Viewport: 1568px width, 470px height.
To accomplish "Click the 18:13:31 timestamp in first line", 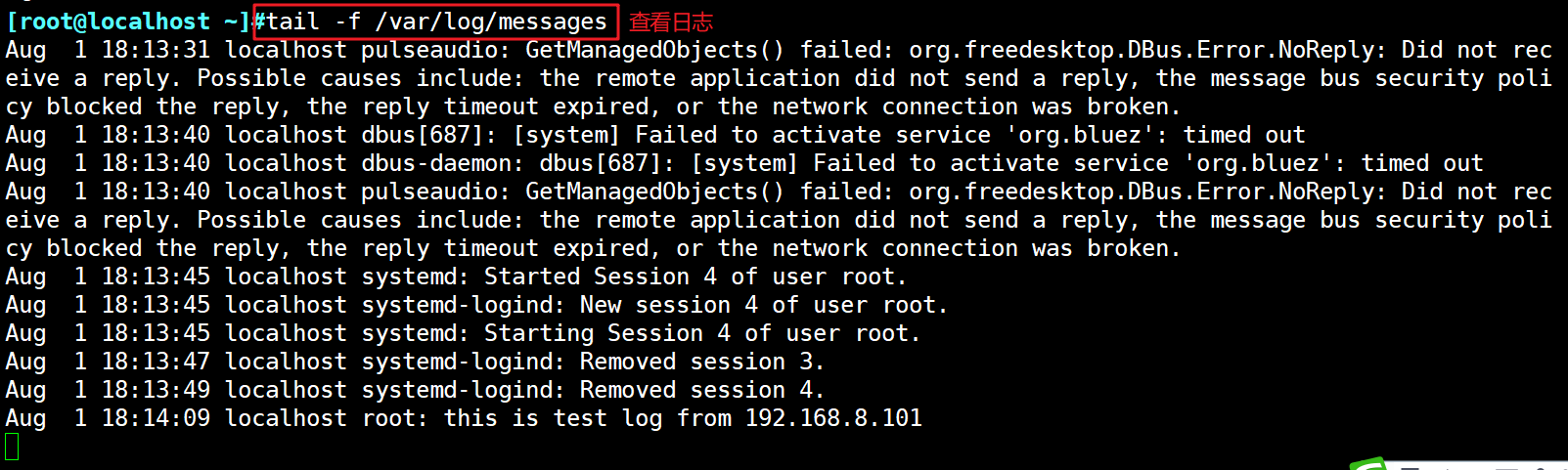I will (156, 50).
